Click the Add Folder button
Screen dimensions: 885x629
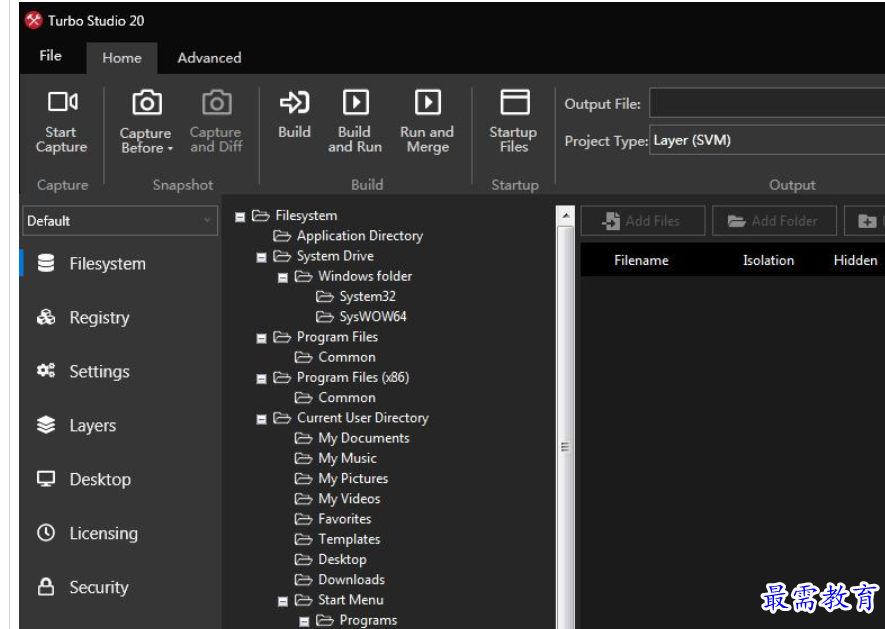(774, 221)
